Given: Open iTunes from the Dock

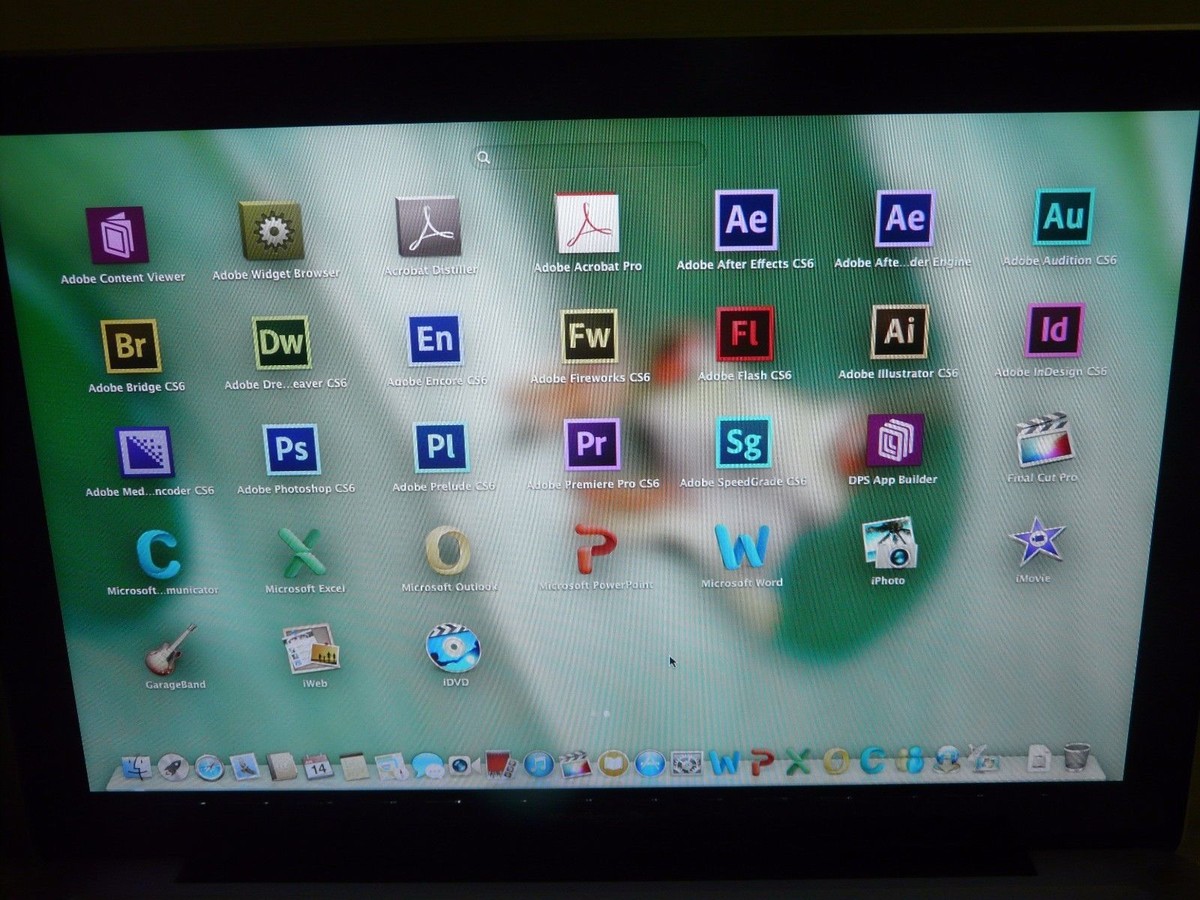Looking at the screenshot, I should coord(538,765).
